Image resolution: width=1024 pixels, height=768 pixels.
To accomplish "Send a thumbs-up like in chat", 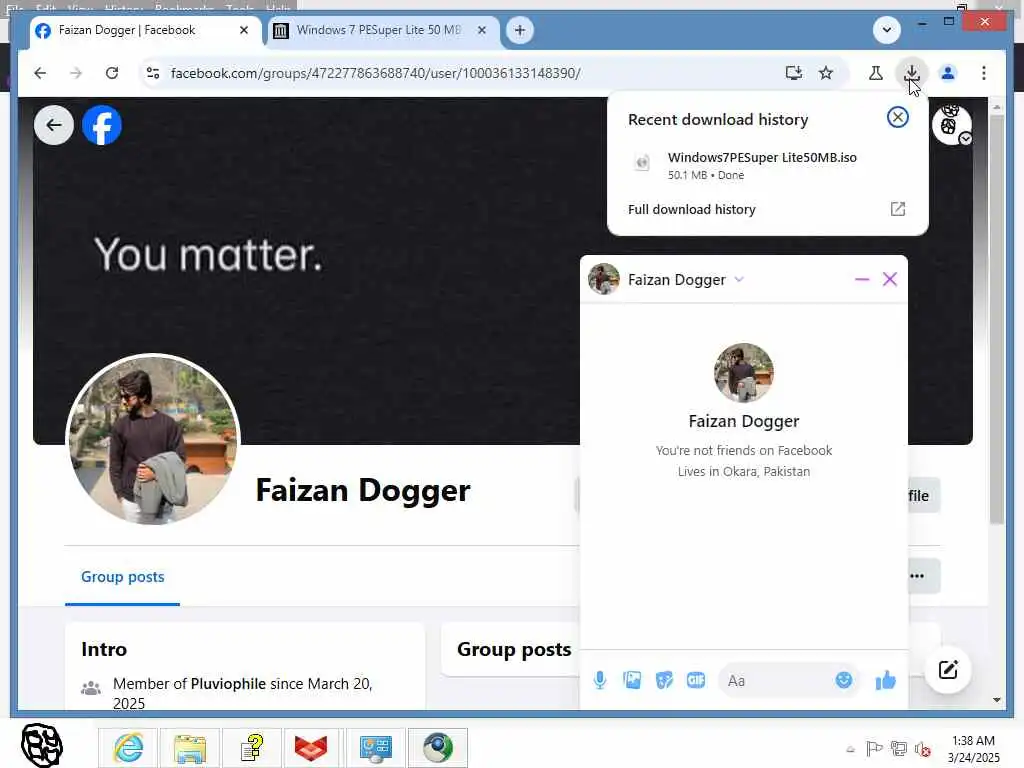I will pos(886,680).
